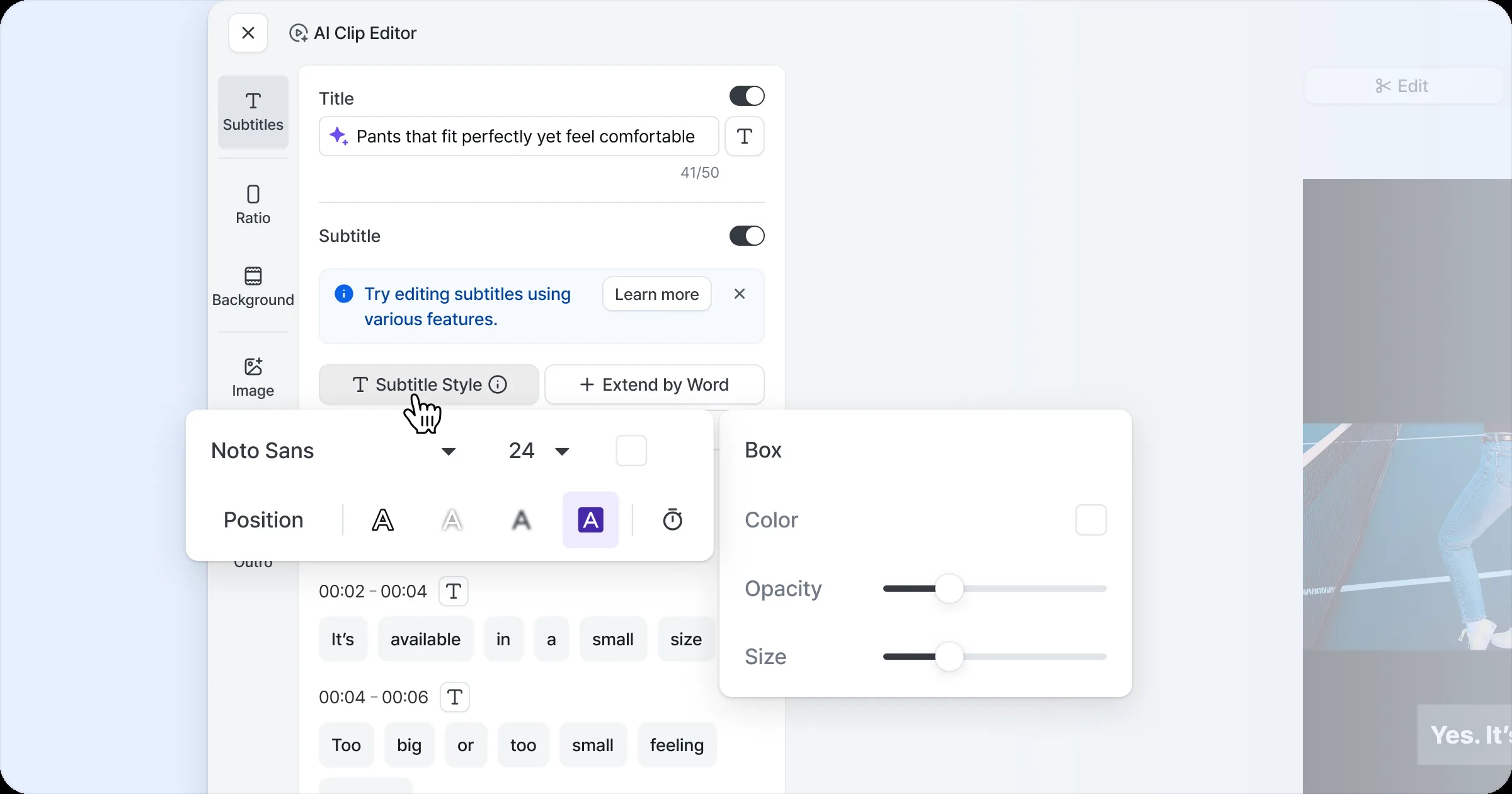Toggle the Title switch off
Screen dimensions: 1512x794
[747, 96]
